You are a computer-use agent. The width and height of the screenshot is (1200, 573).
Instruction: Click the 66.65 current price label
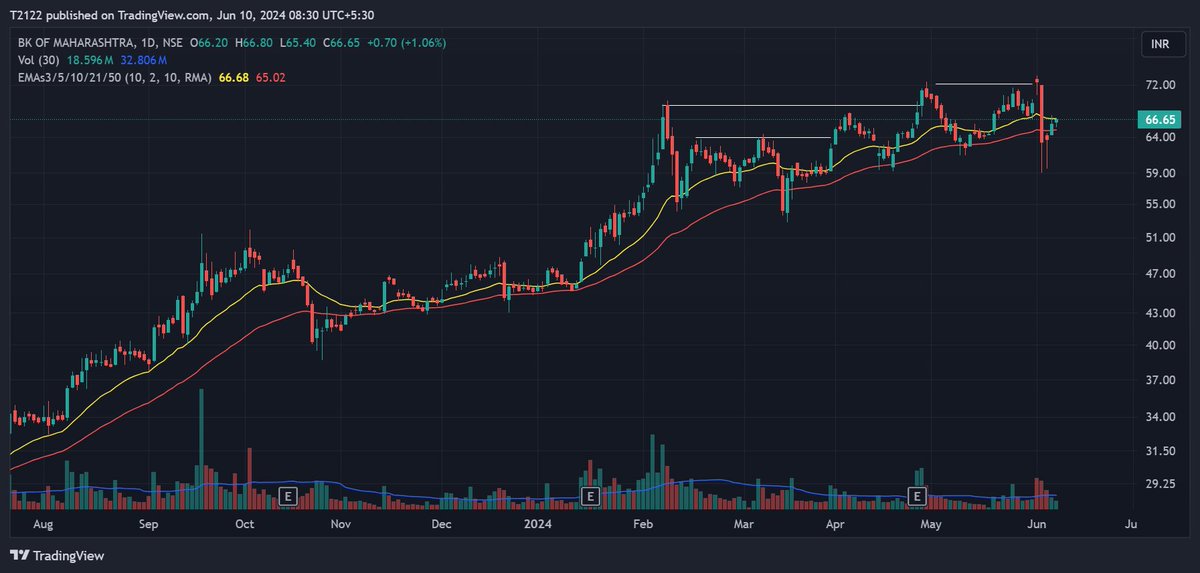(x=1158, y=120)
